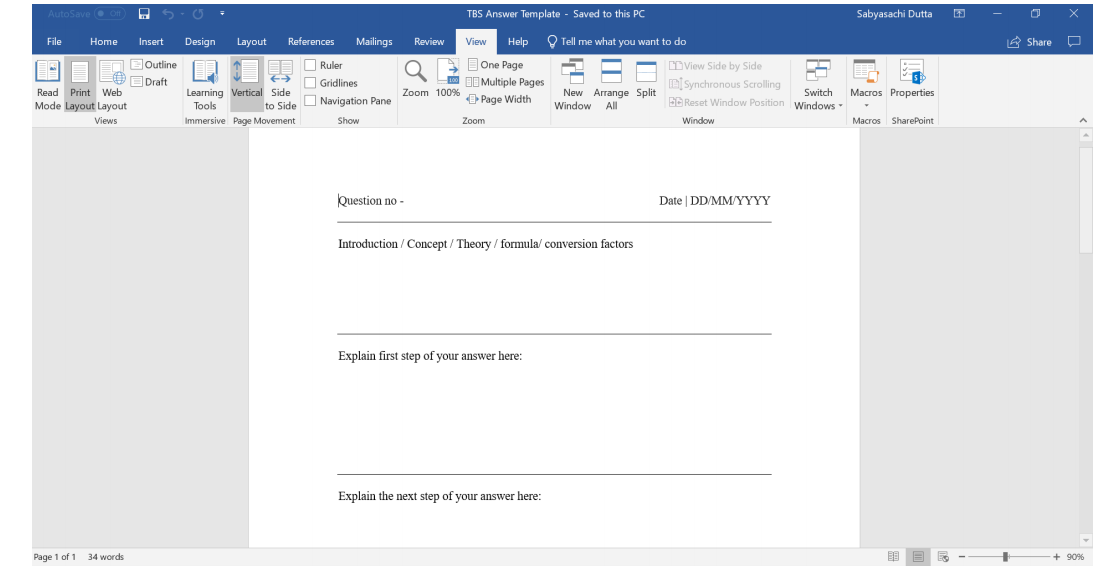
Task: Click the 'Date | DD/MM/YYYY' text
Action: pyautogui.click(x=714, y=201)
